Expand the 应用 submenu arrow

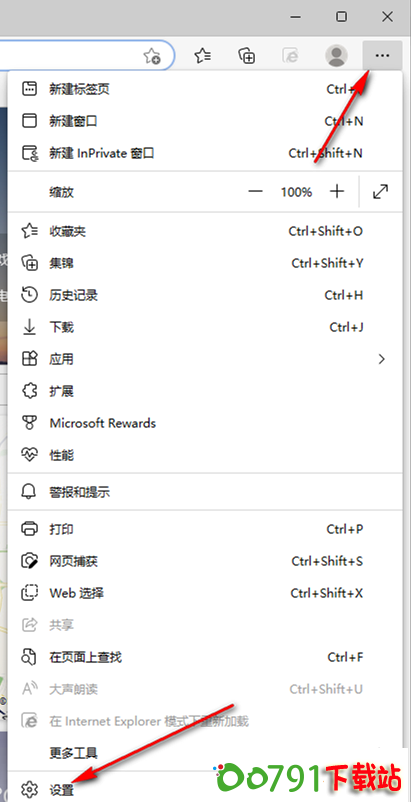[381, 359]
